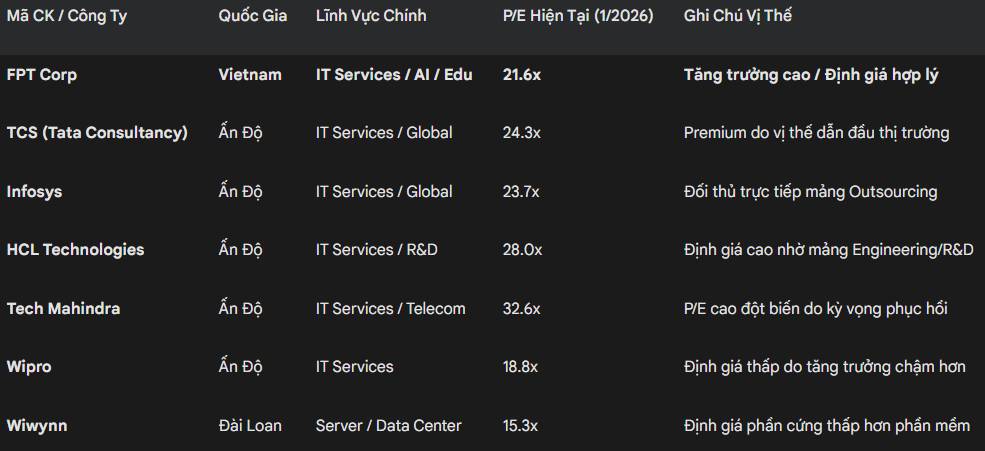Select the HCL Technologies company cell

(75, 250)
